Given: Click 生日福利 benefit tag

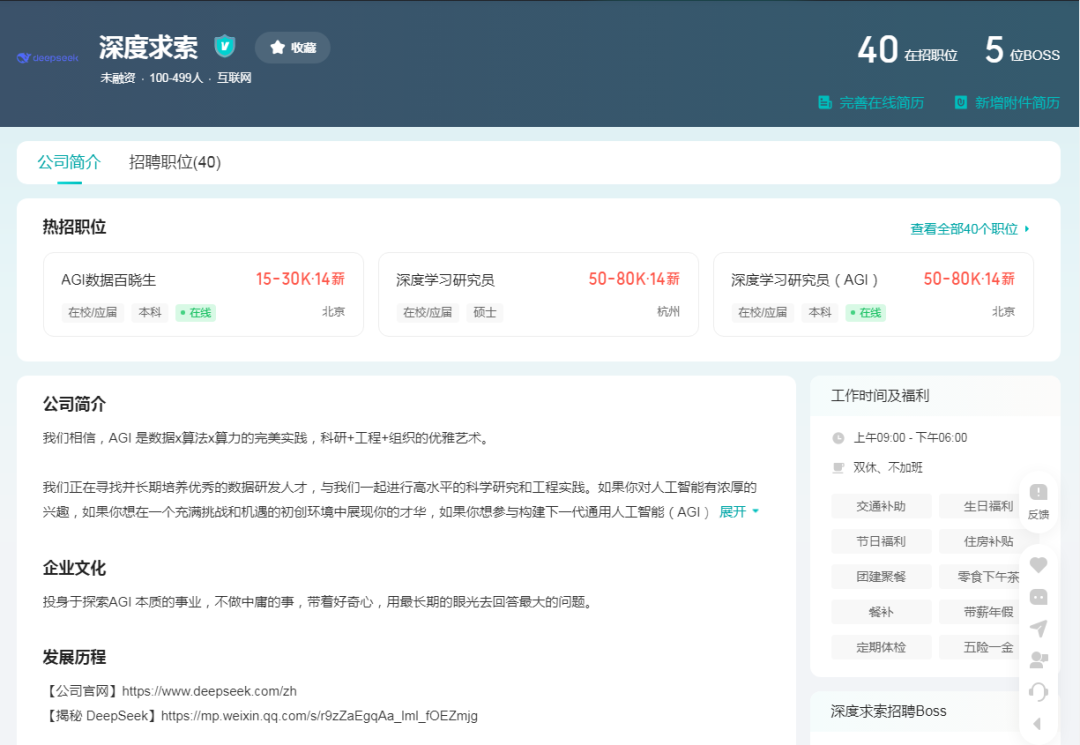Looking at the screenshot, I should pos(988,506).
